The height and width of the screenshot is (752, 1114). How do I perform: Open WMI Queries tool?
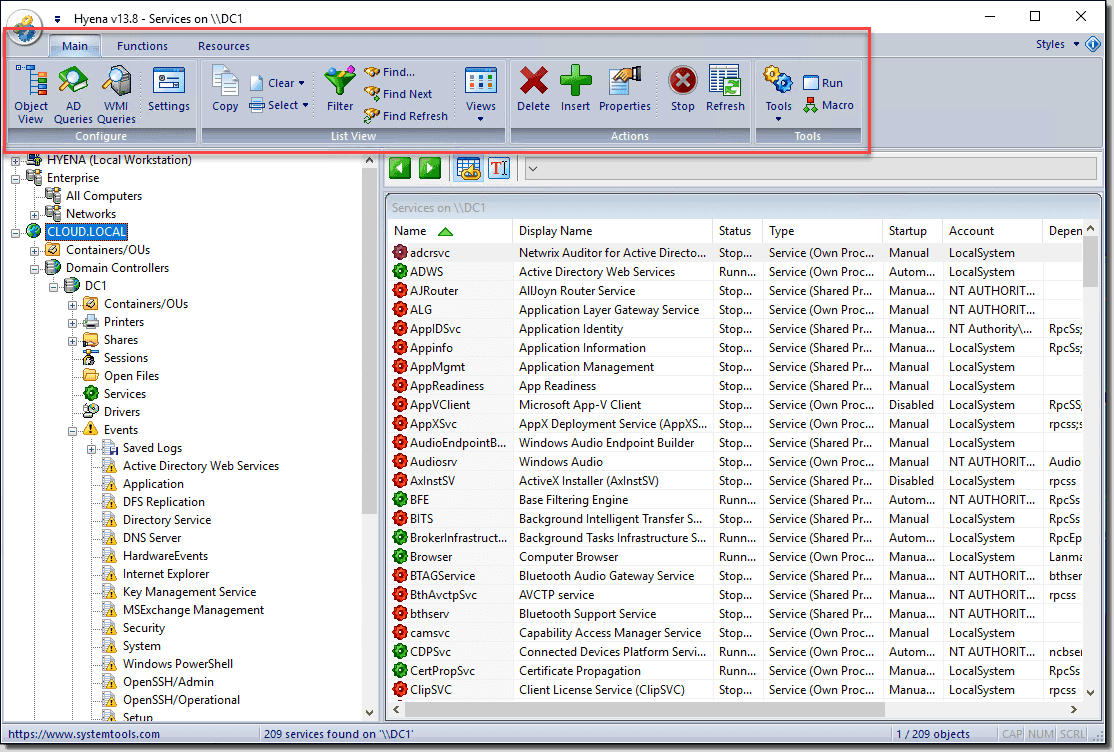[x=116, y=95]
